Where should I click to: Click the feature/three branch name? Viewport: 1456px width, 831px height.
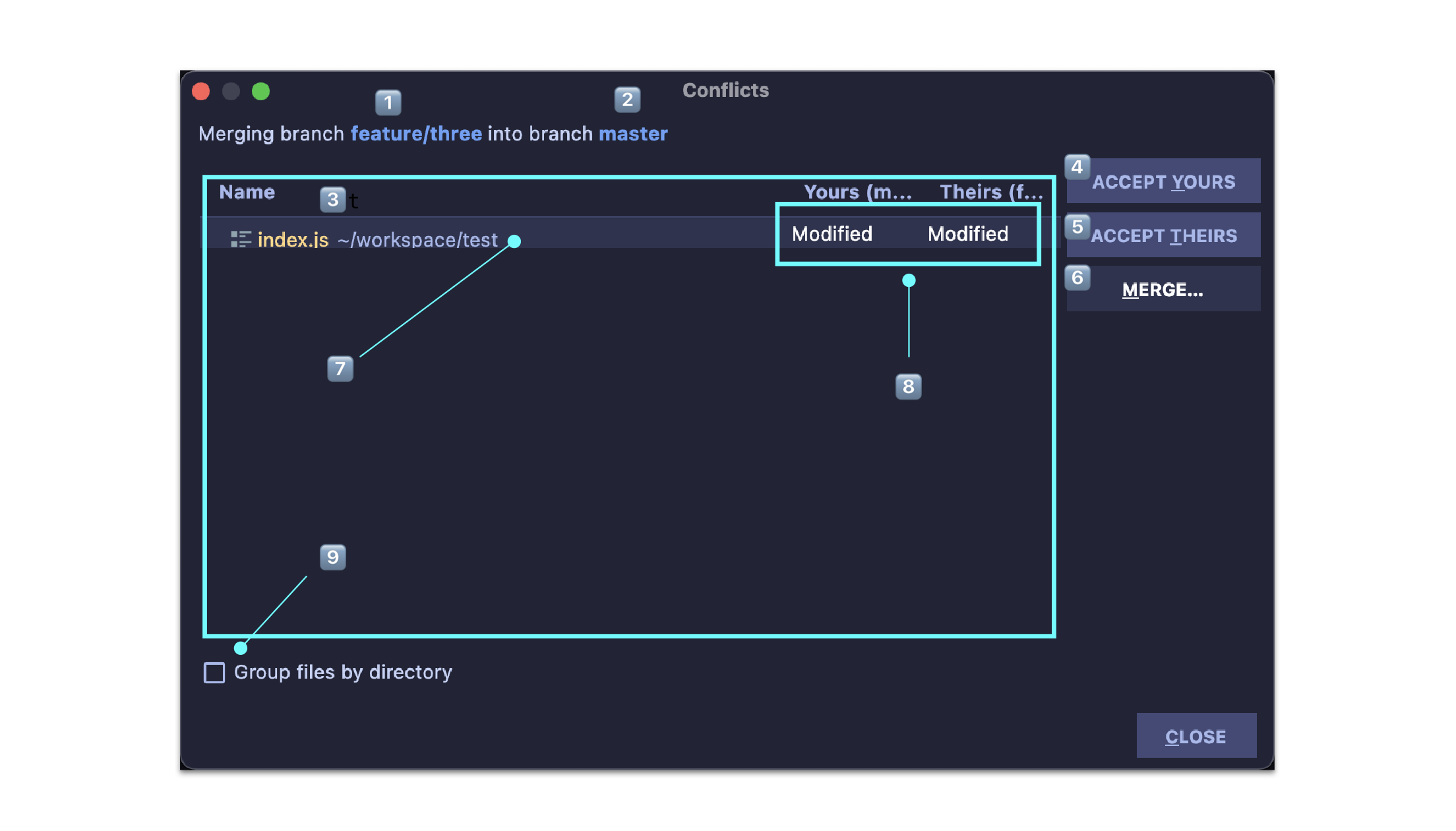pos(416,133)
